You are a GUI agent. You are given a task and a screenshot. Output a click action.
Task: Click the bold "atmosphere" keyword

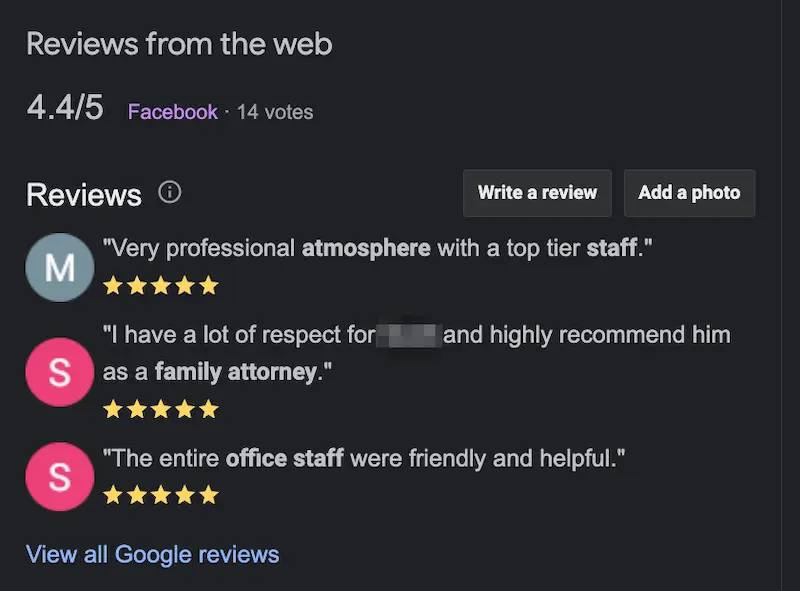367,247
